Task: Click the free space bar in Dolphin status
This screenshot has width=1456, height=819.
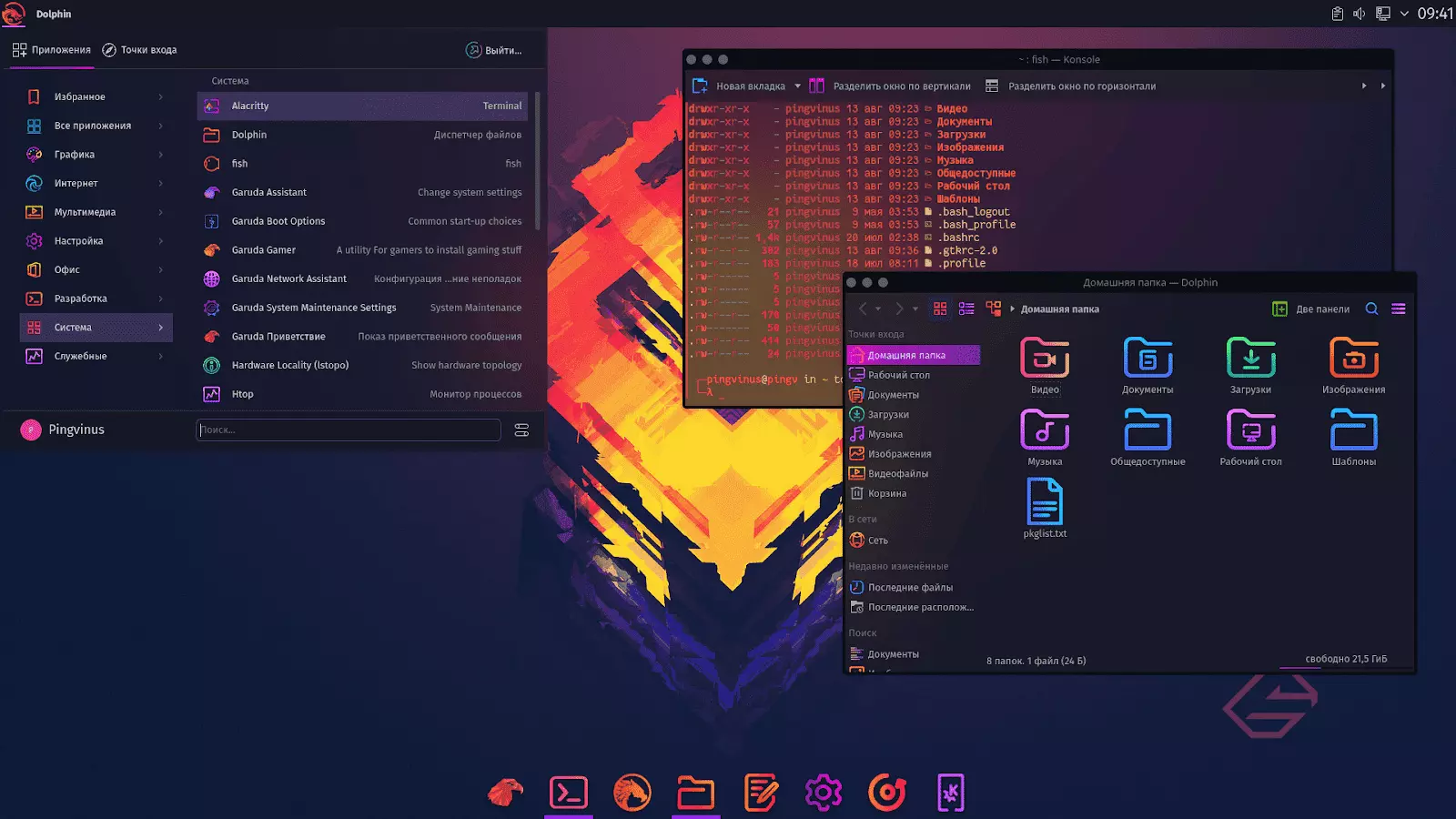Action: point(1346,668)
